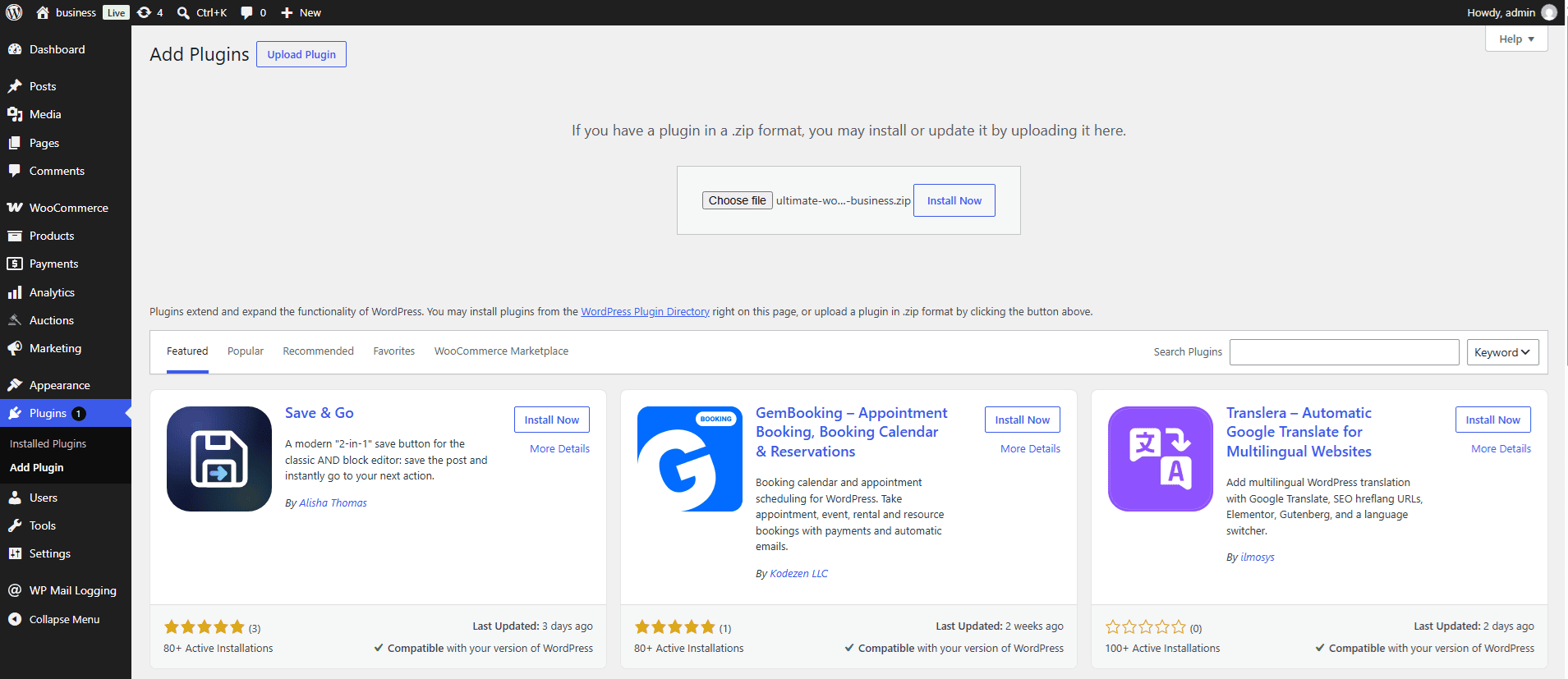This screenshot has height=679, width=1568.
Task: Click the Plugins update count badge
Action: coord(79,414)
